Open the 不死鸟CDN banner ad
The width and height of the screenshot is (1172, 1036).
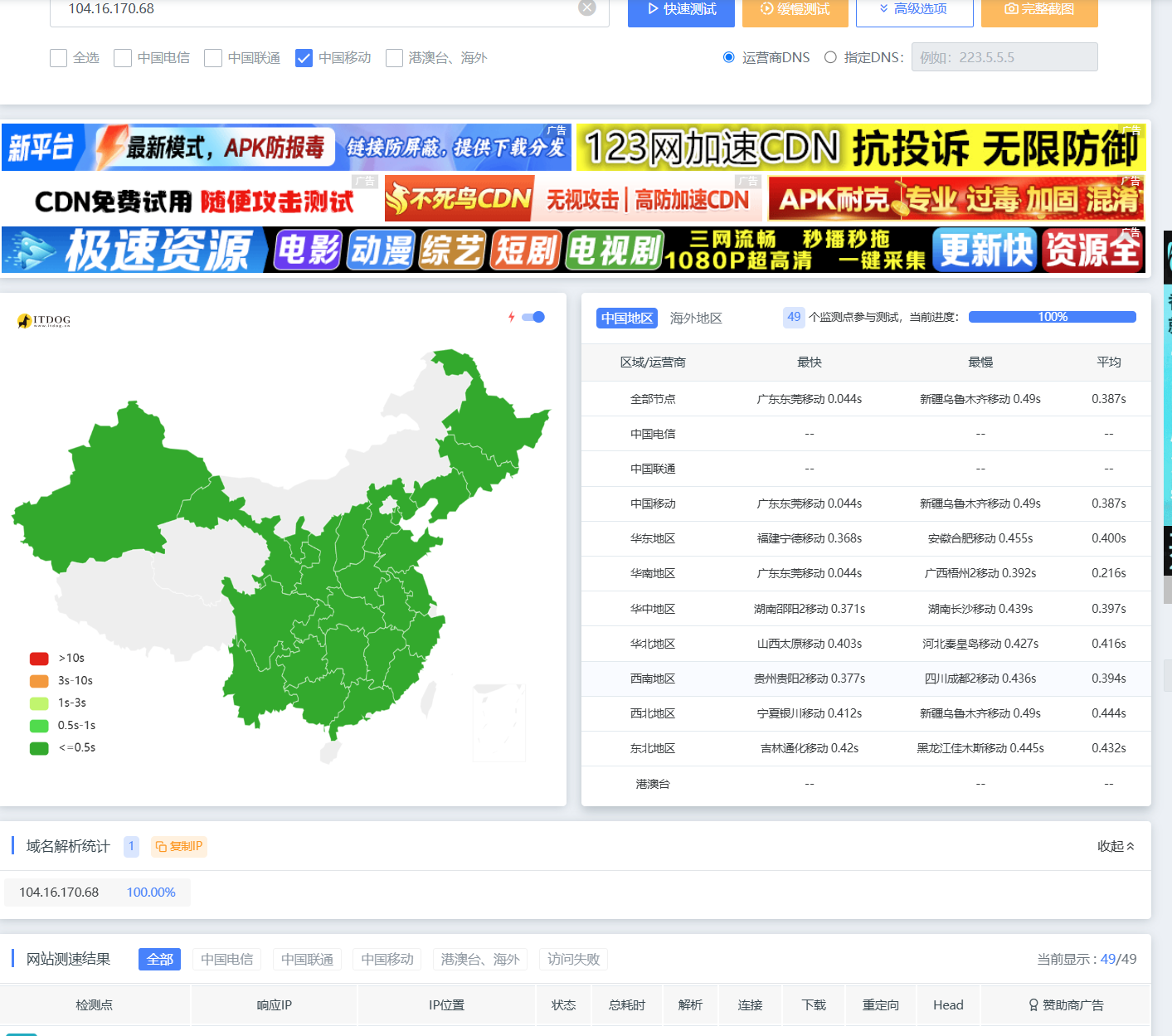click(x=573, y=199)
